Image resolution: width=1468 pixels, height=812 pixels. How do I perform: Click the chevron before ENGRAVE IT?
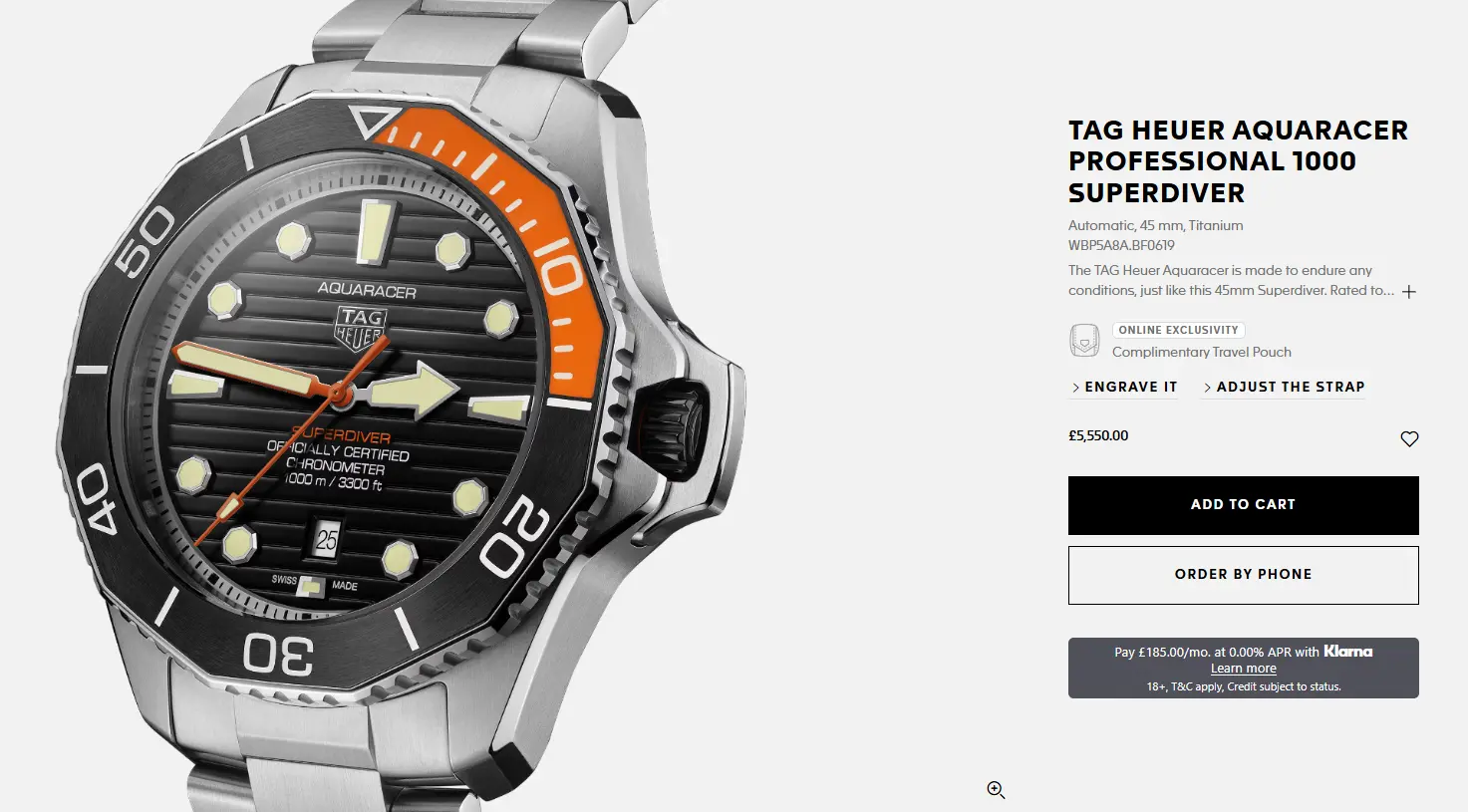[1075, 388]
